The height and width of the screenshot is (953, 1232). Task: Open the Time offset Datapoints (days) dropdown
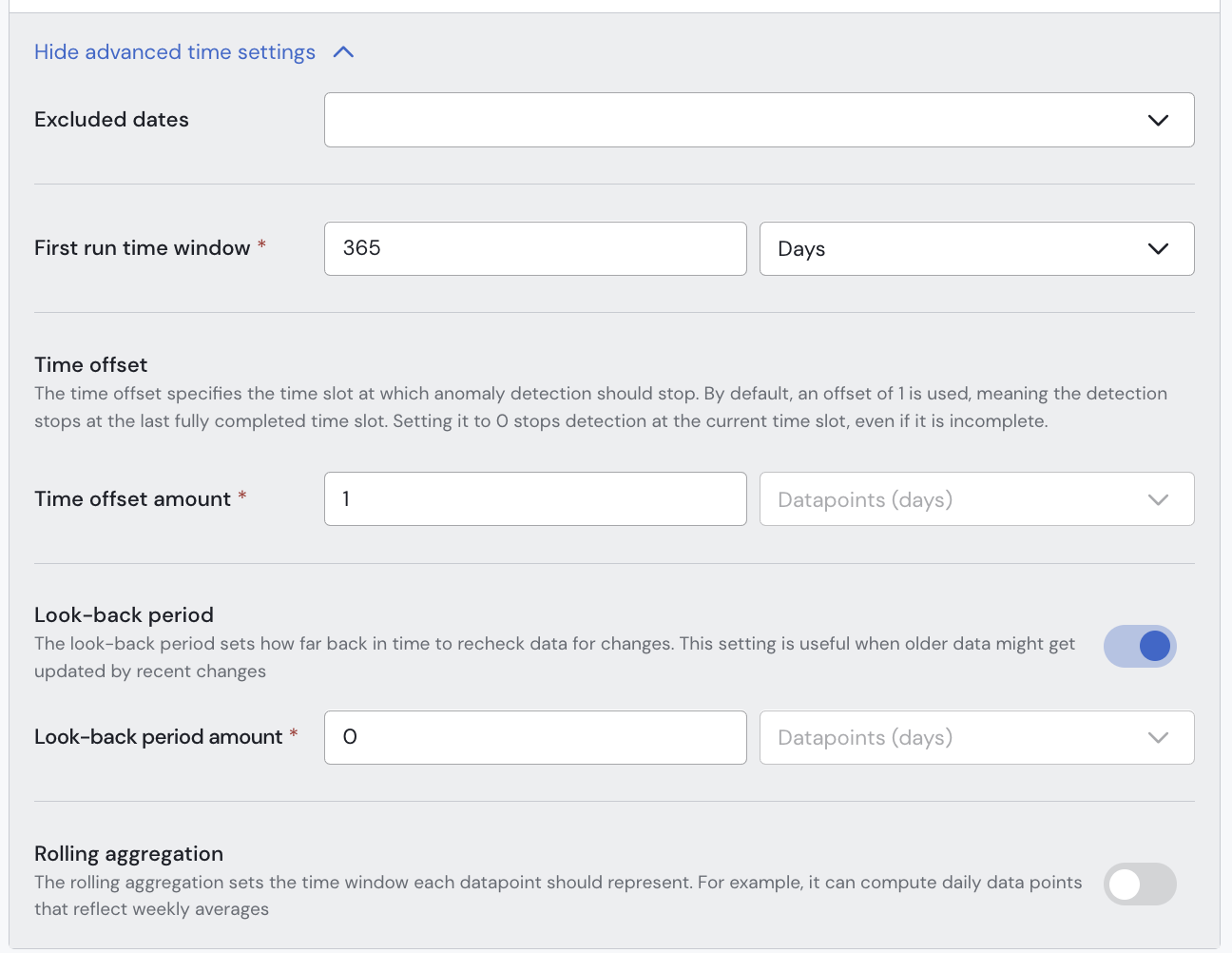(x=951, y=499)
